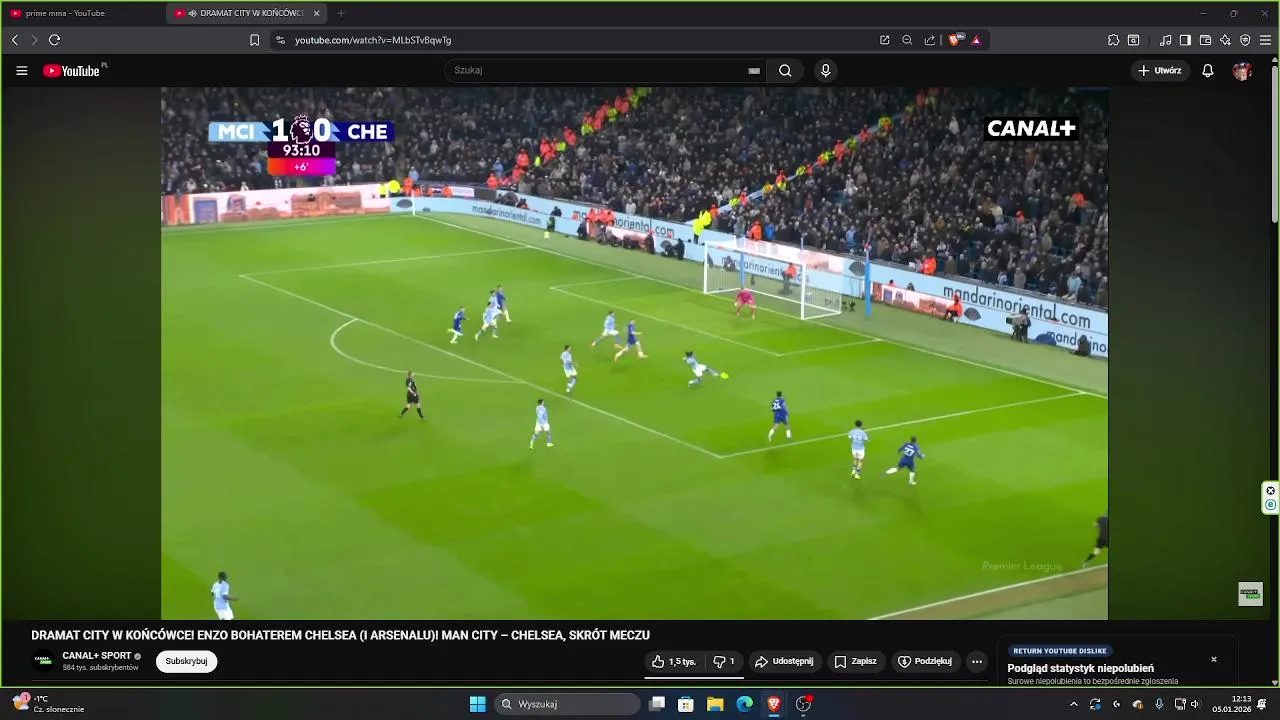Expand the system tray hidden icons chevron
Image resolution: width=1280 pixels, height=720 pixels.
point(1074,704)
